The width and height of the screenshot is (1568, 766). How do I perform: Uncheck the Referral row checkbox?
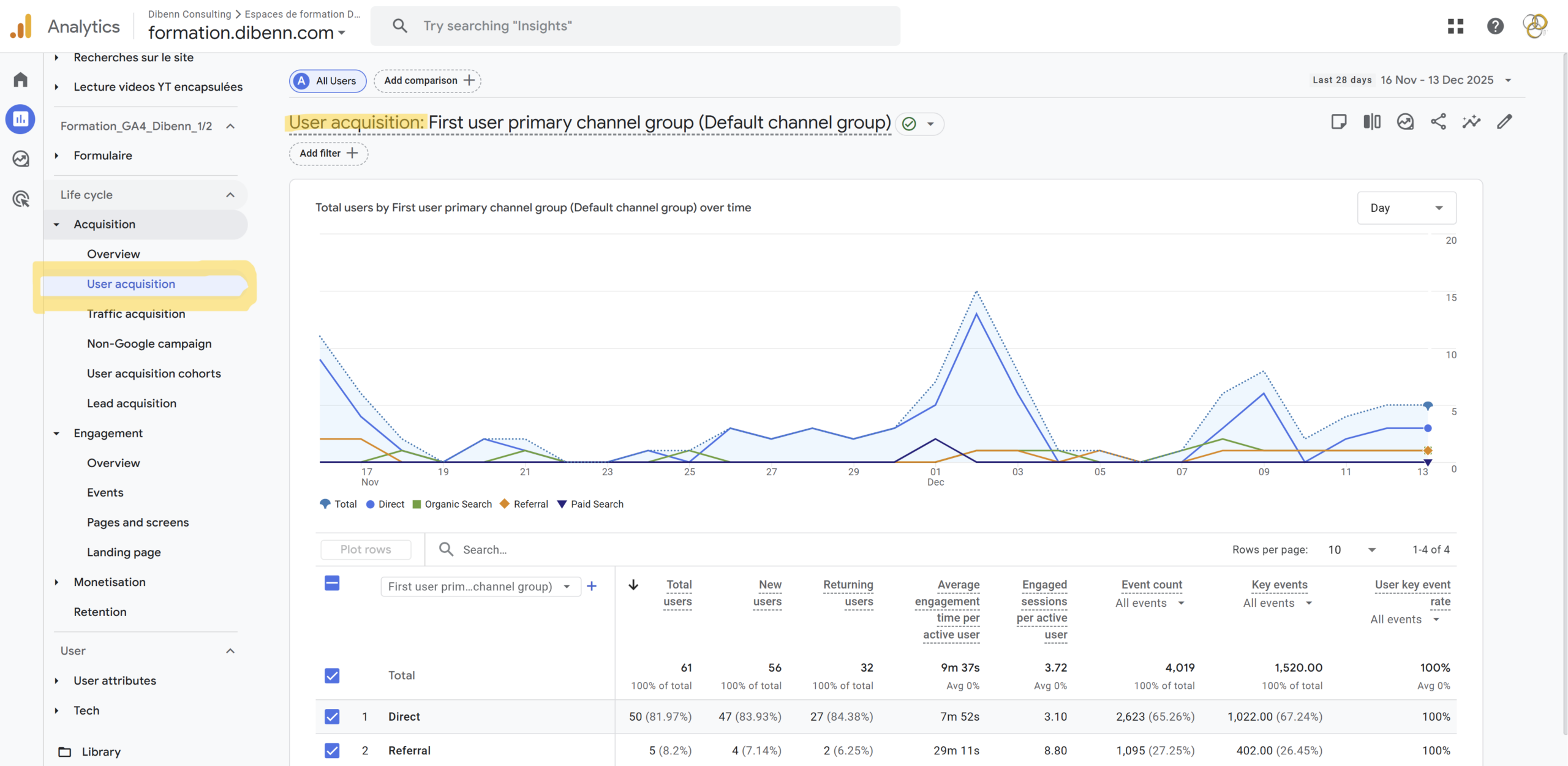[332, 750]
